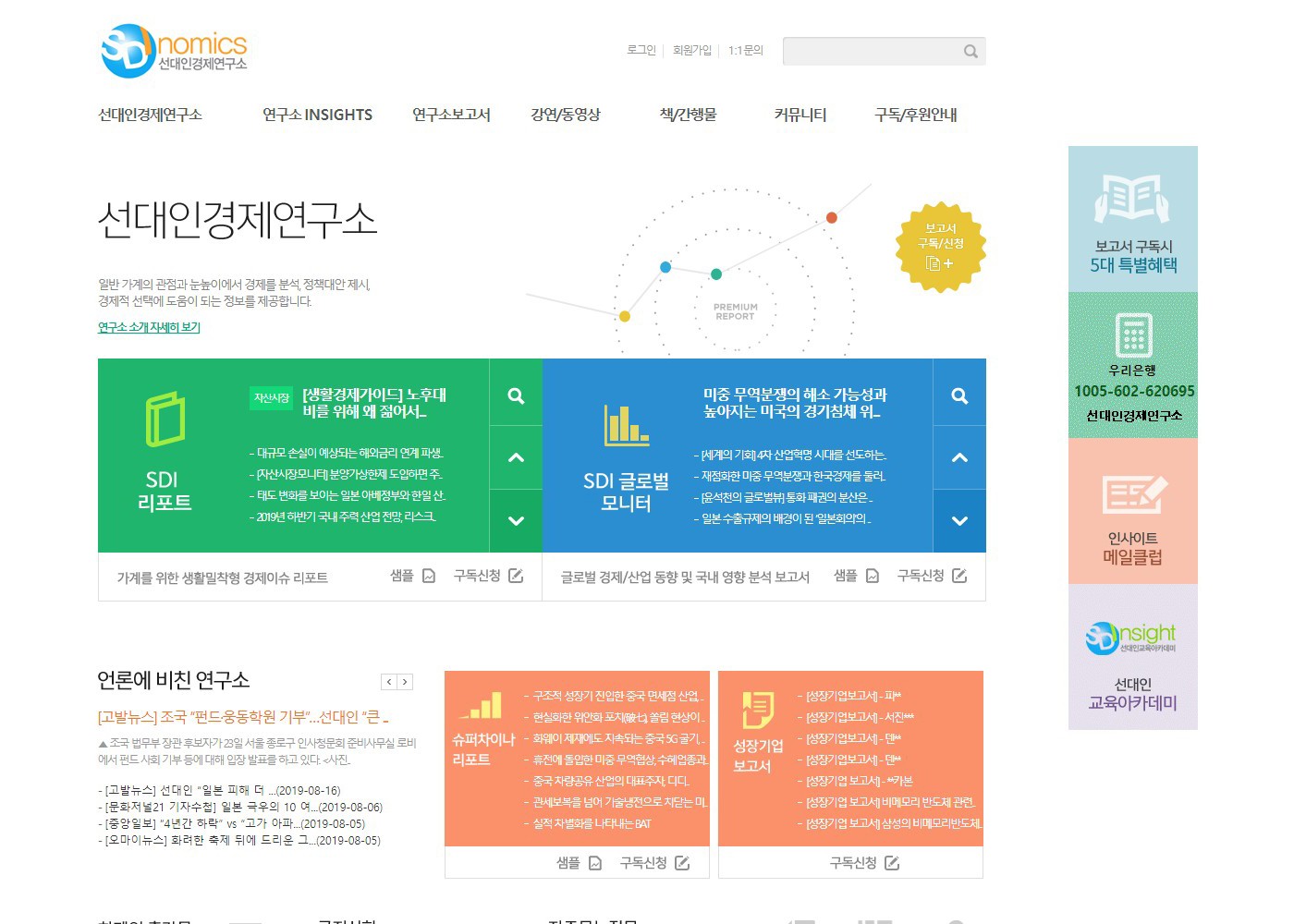Click the 연구소 소개 자세히 보기 link
This screenshot has height=924, width=1294.
click(x=149, y=327)
